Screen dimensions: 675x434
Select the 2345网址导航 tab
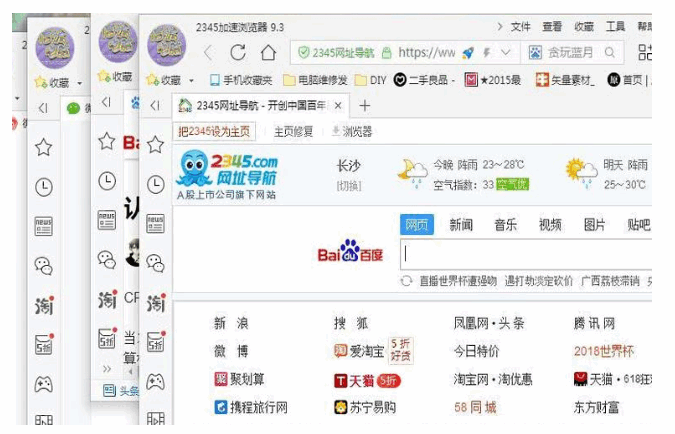click(x=260, y=105)
